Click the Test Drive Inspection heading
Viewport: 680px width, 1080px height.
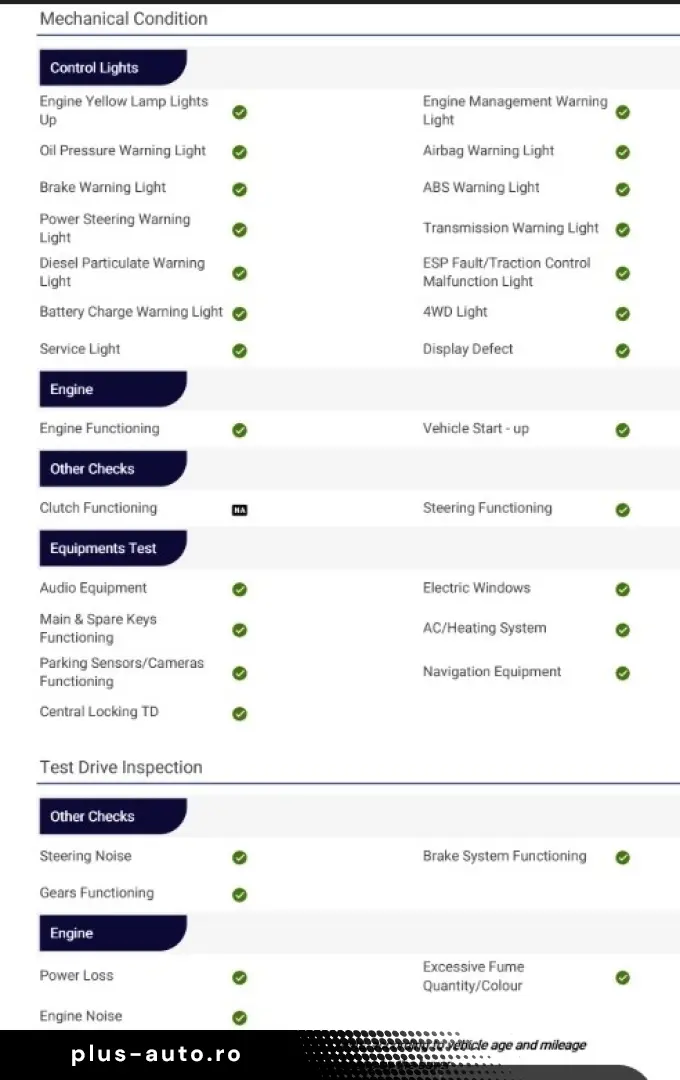tap(121, 767)
